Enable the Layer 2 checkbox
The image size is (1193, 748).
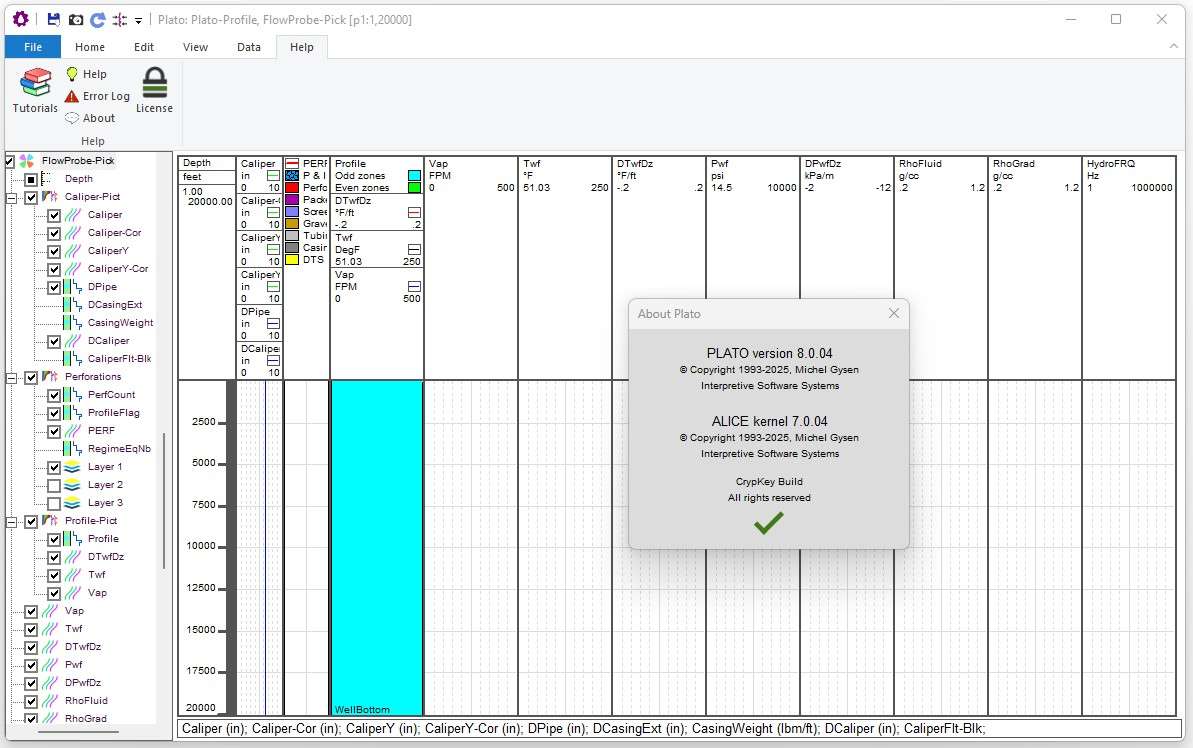tap(54, 485)
